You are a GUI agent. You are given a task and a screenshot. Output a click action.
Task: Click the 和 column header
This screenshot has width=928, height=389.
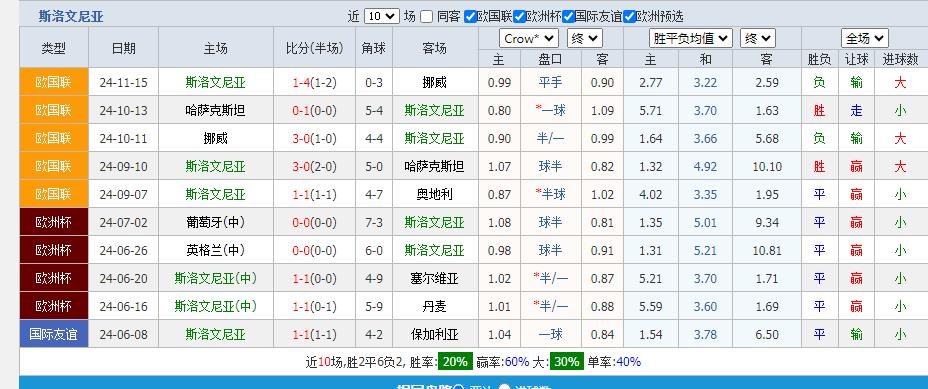(x=705, y=59)
